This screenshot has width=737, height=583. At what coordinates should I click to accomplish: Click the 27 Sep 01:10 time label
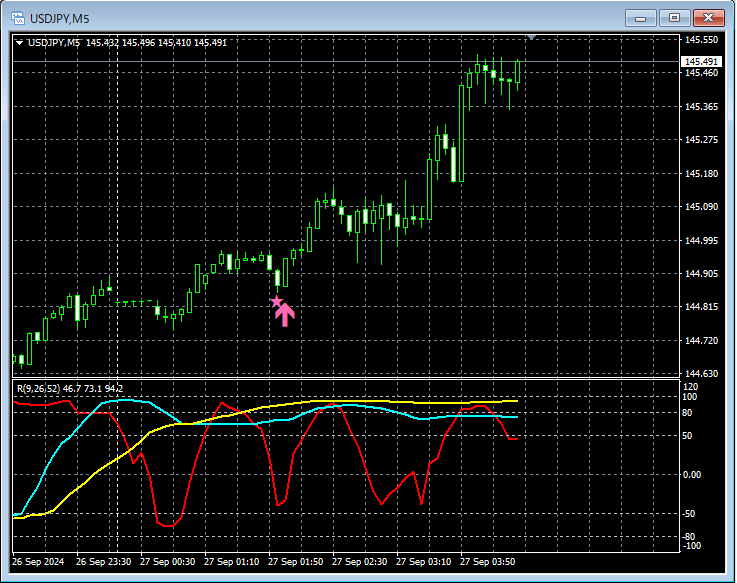(x=231, y=561)
